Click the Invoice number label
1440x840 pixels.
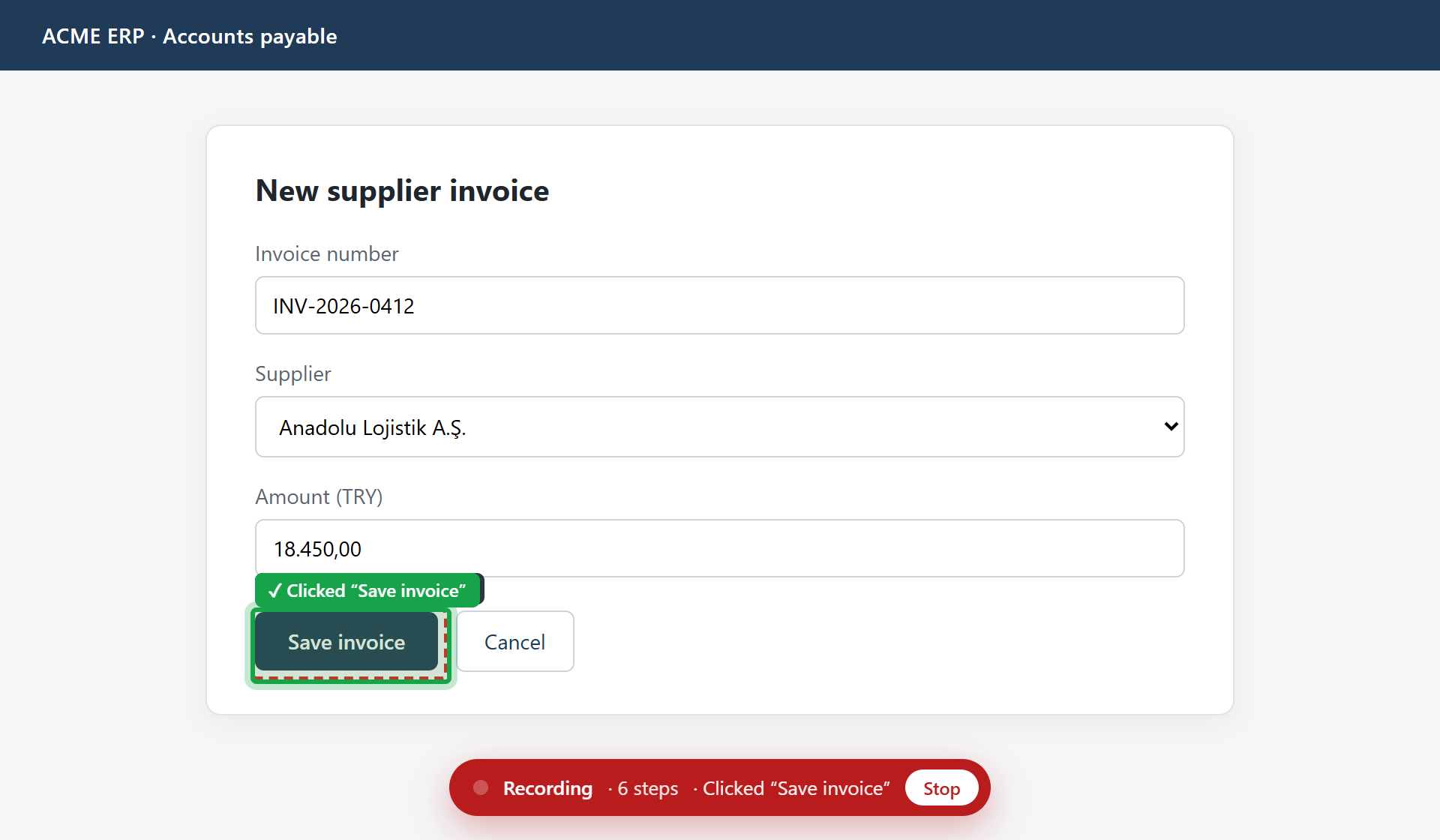click(327, 253)
